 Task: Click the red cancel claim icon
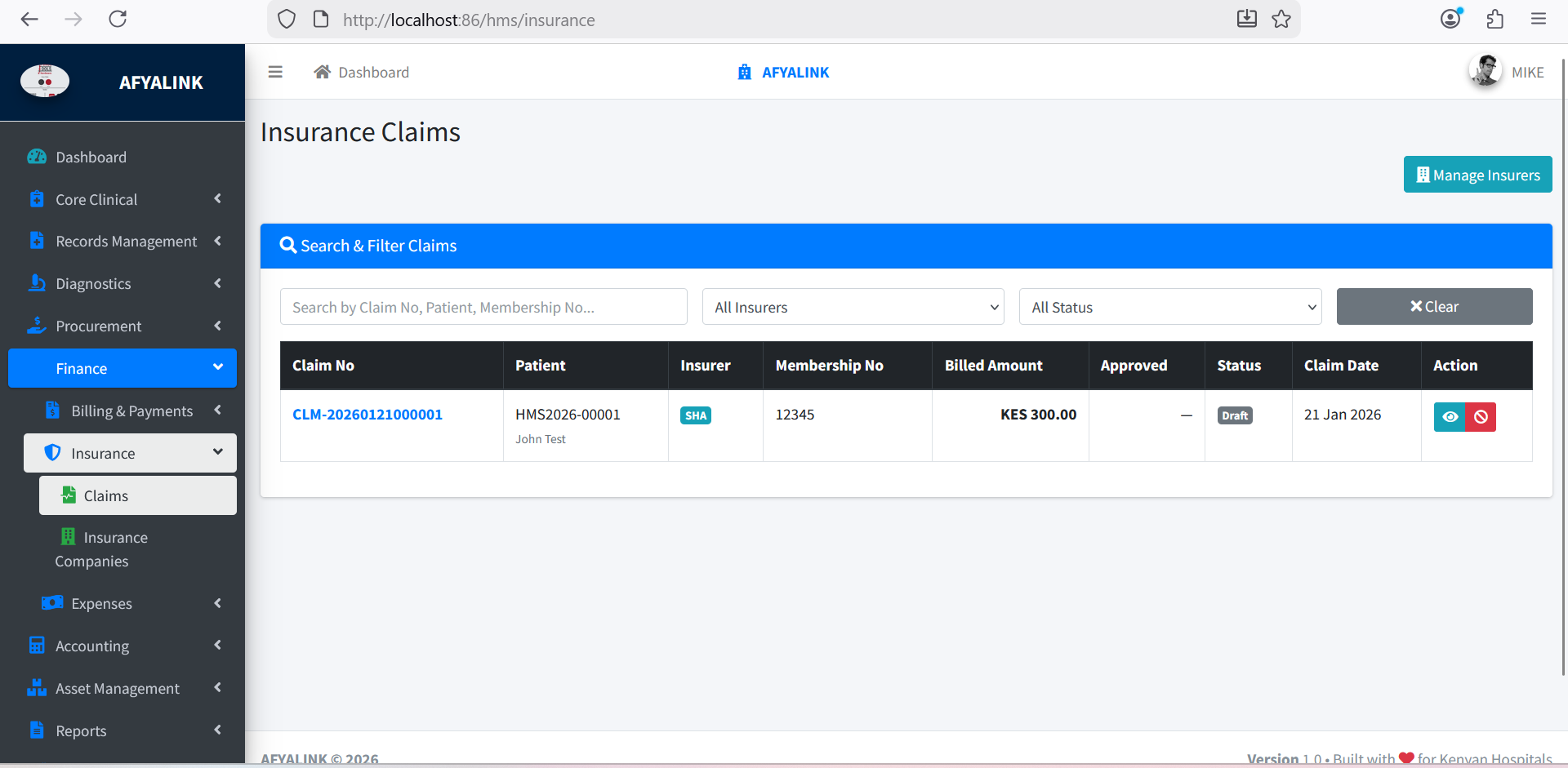coord(1481,417)
